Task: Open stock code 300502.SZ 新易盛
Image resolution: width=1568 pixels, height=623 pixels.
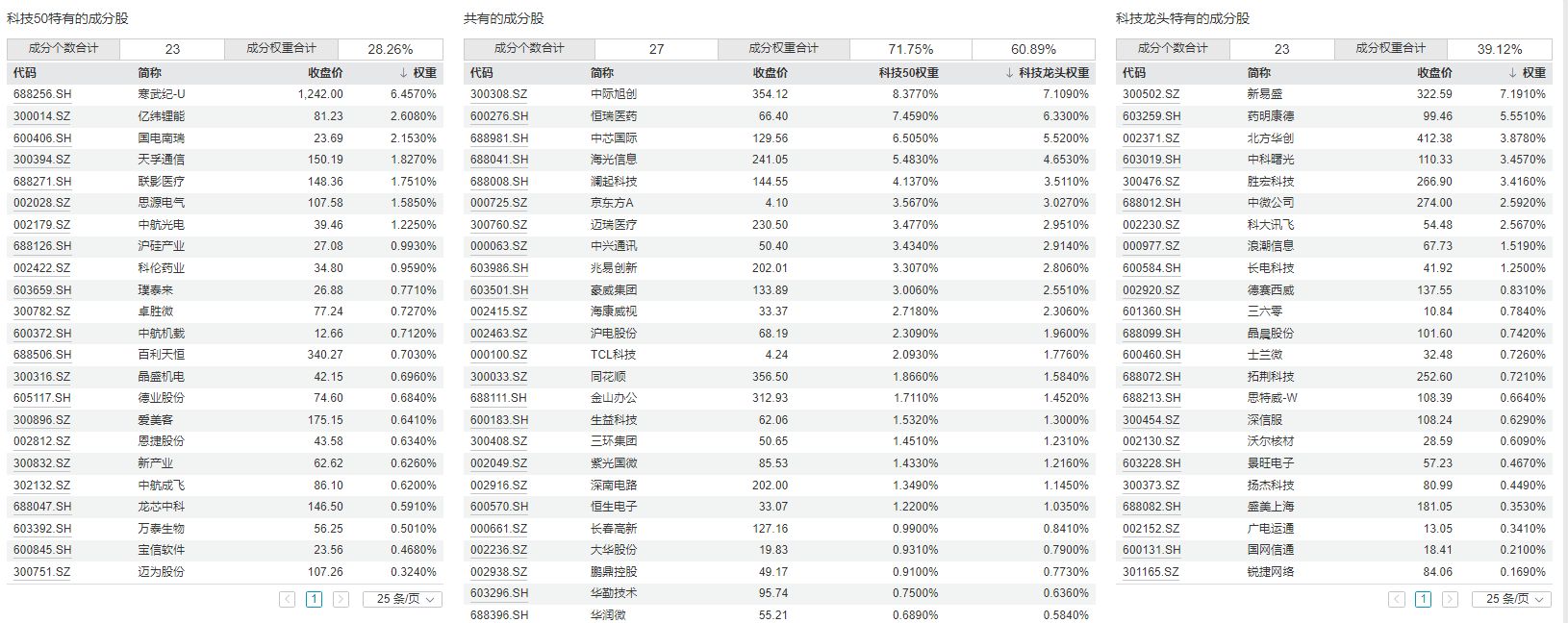Action: (1151, 94)
